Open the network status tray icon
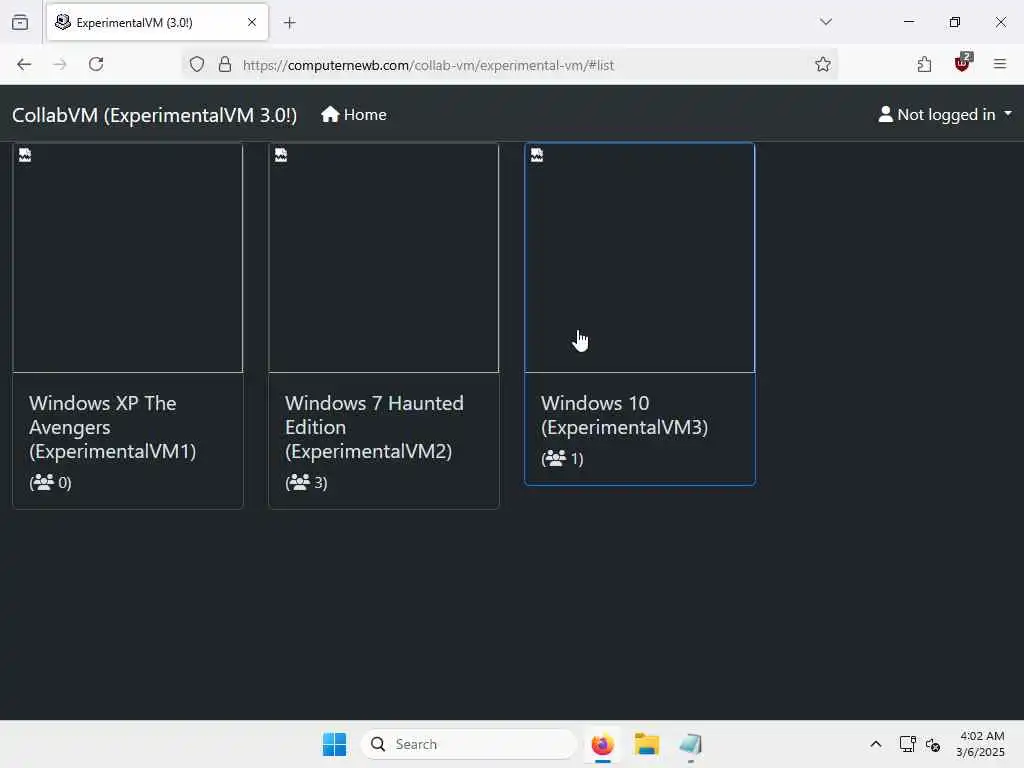This screenshot has height=768, width=1024. (907, 744)
